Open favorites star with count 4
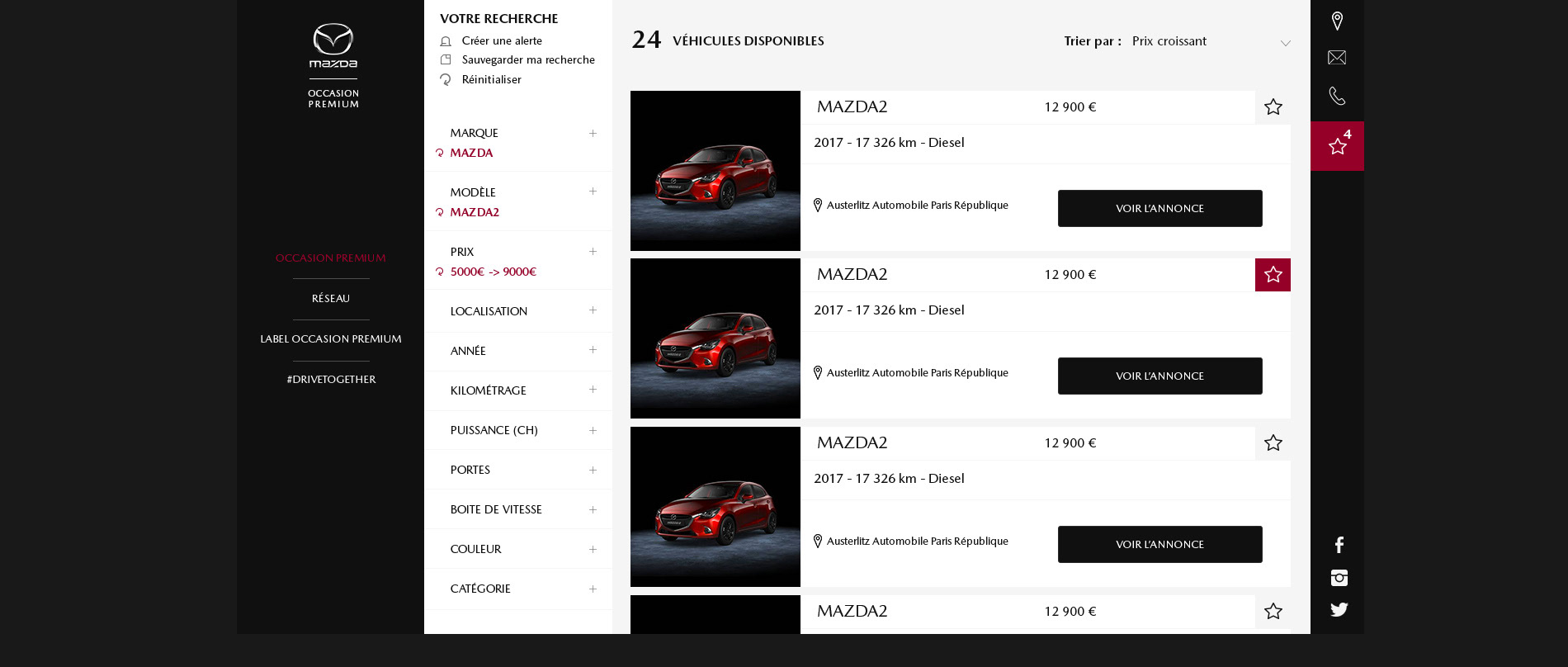Viewport: 1568px width, 667px height. pyautogui.click(x=1337, y=146)
